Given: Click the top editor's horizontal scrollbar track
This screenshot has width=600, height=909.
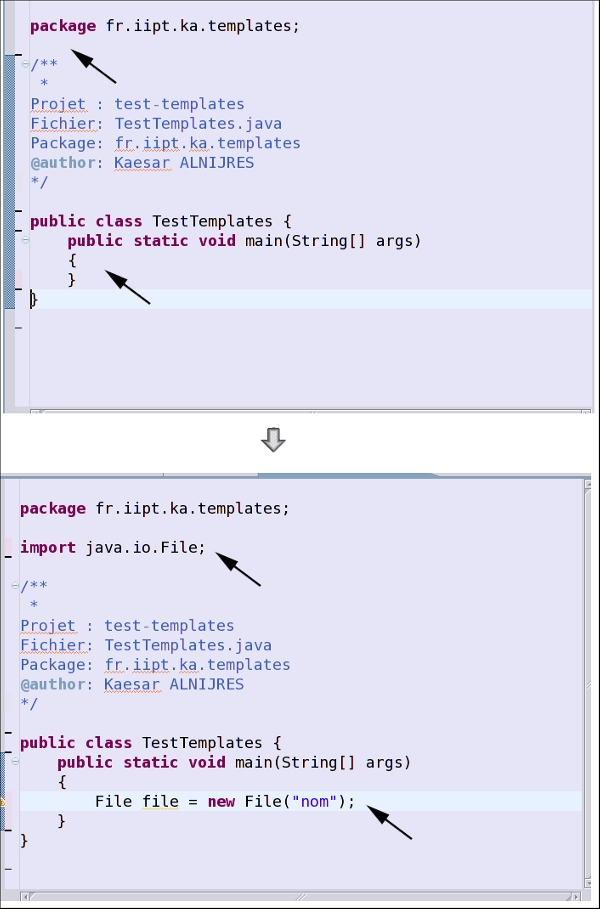Looking at the screenshot, I should 300,410.
